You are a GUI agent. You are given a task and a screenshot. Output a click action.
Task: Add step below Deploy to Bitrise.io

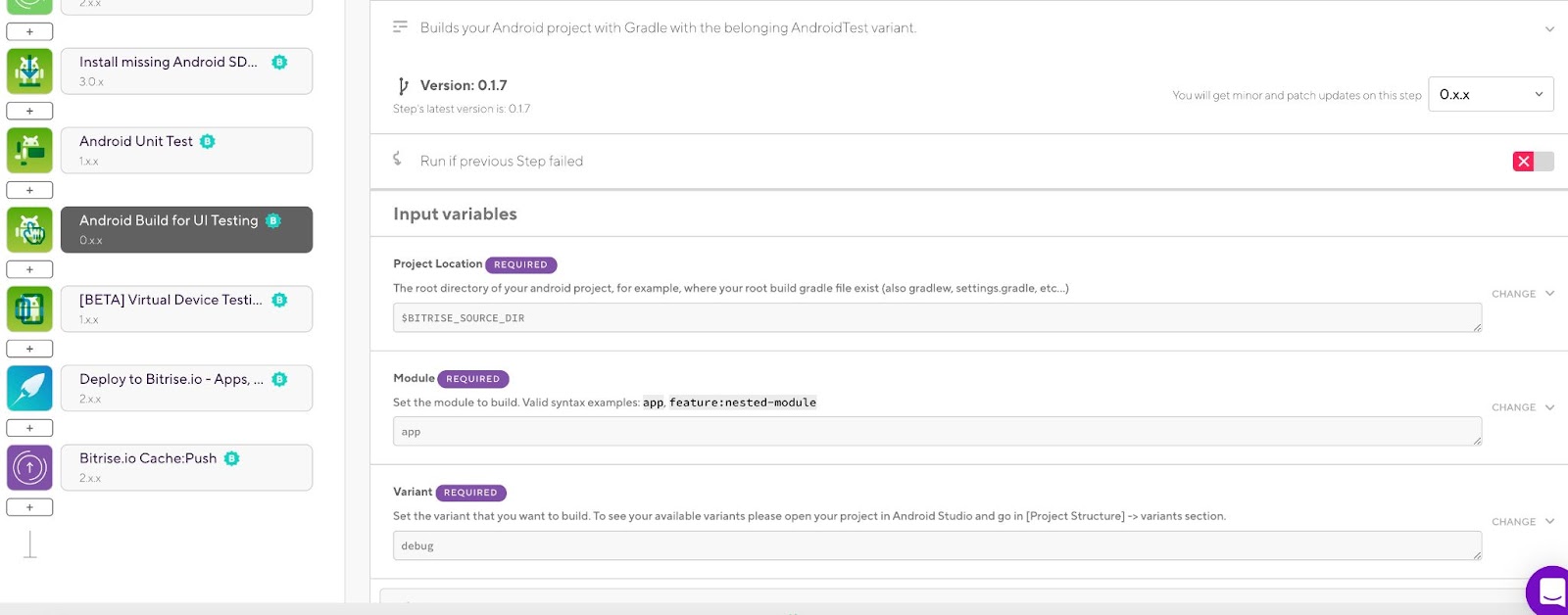pyautogui.click(x=29, y=428)
